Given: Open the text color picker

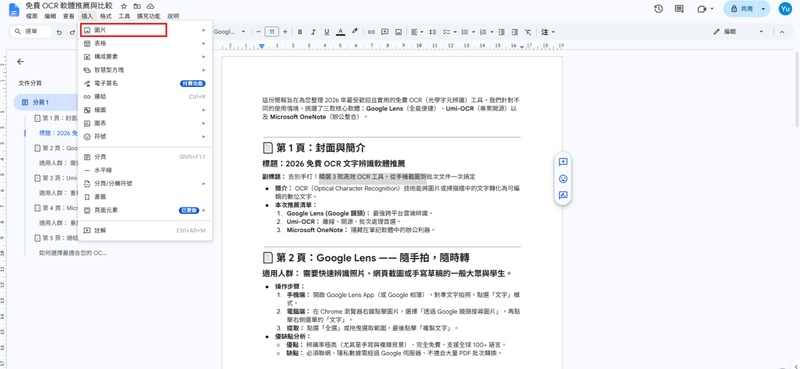Looking at the screenshot, I should click(x=340, y=32).
